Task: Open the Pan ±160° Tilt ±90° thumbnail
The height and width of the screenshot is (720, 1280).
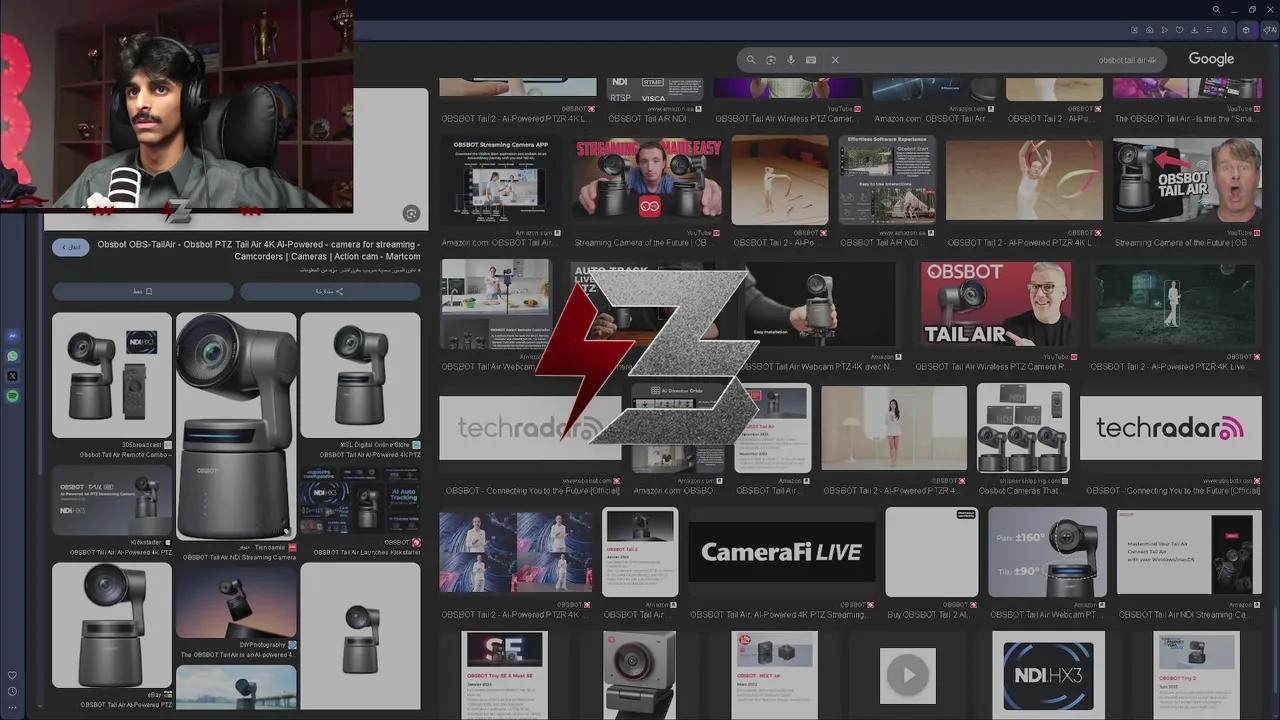Action: coord(1047,552)
